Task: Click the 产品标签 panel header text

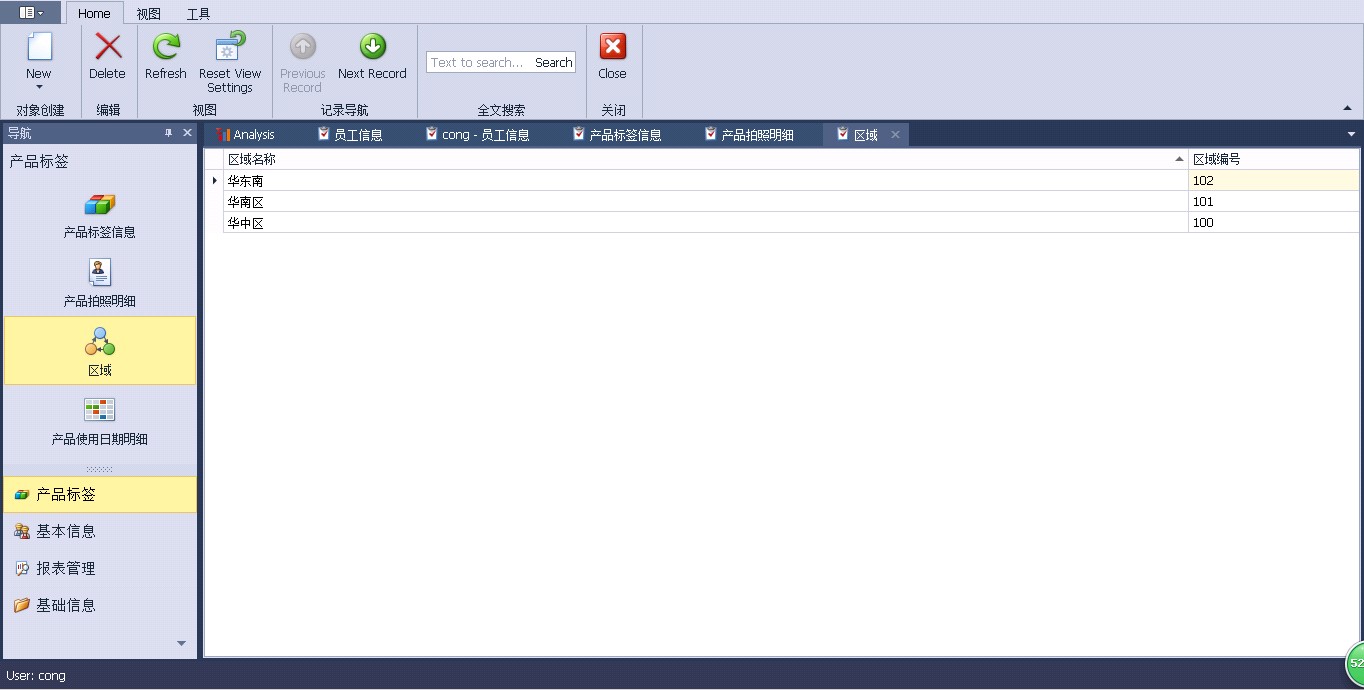Action: point(39,162)
